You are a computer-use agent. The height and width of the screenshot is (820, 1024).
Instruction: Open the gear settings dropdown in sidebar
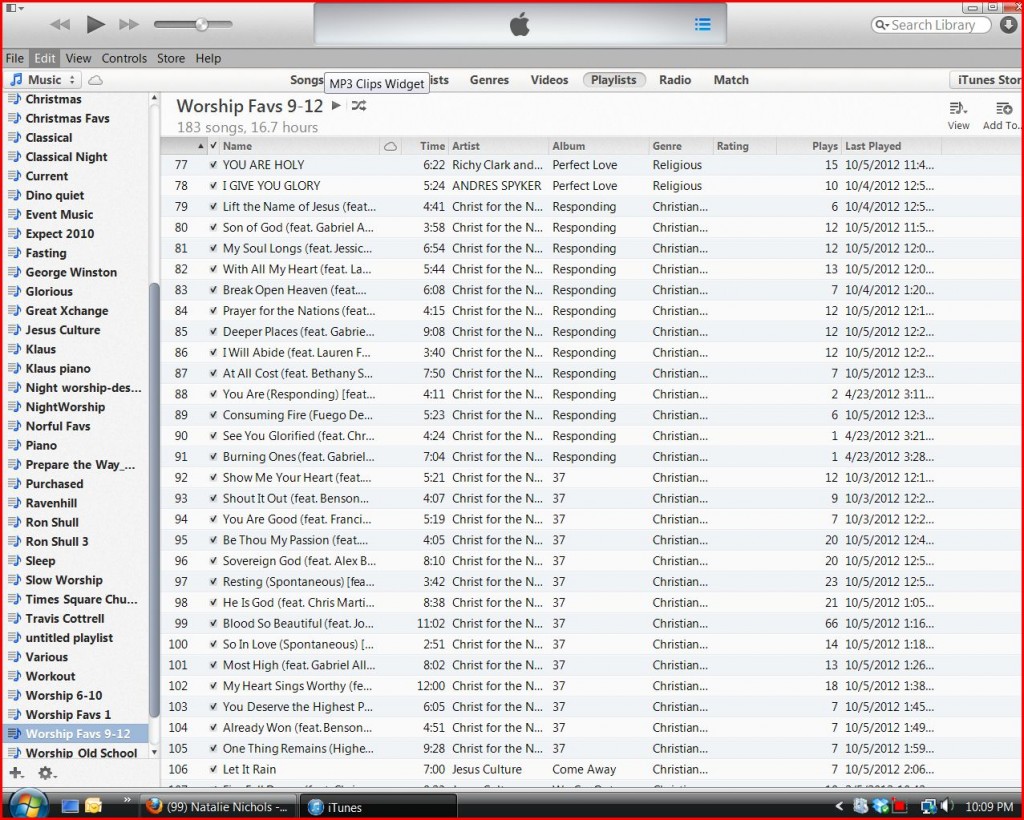pyautogui.click(x=47, y=773)
